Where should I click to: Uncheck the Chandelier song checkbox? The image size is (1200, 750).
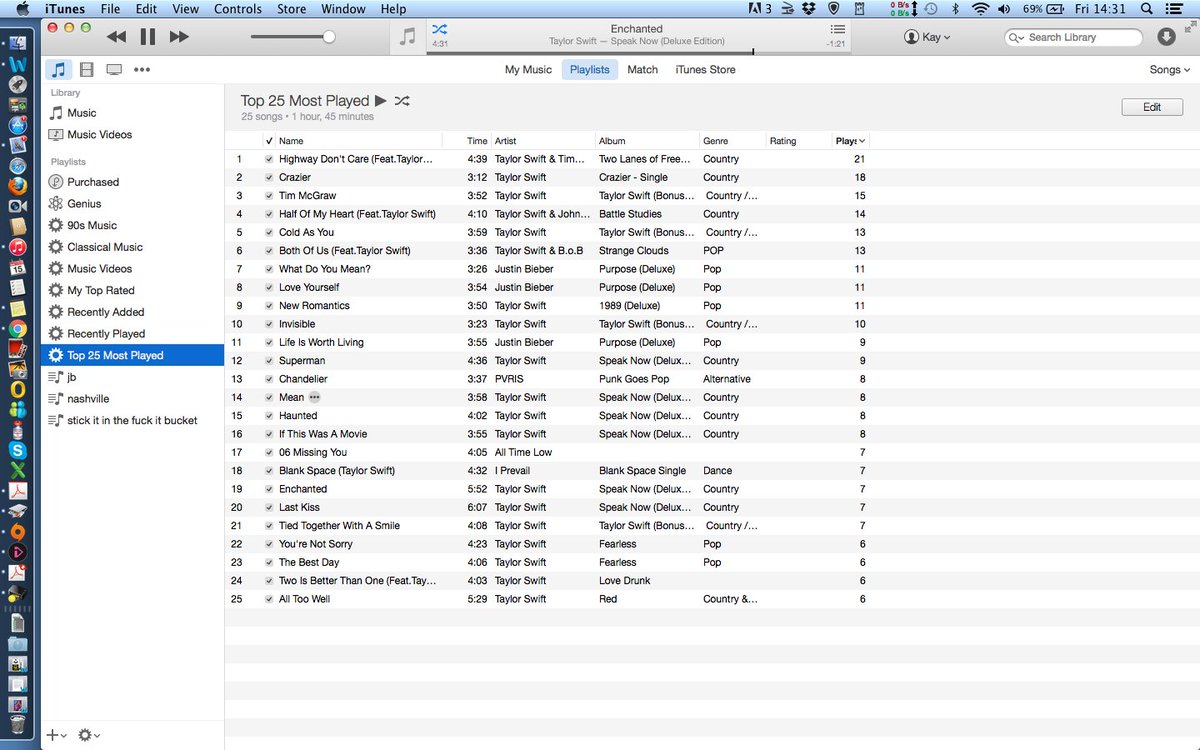(269, 379)
